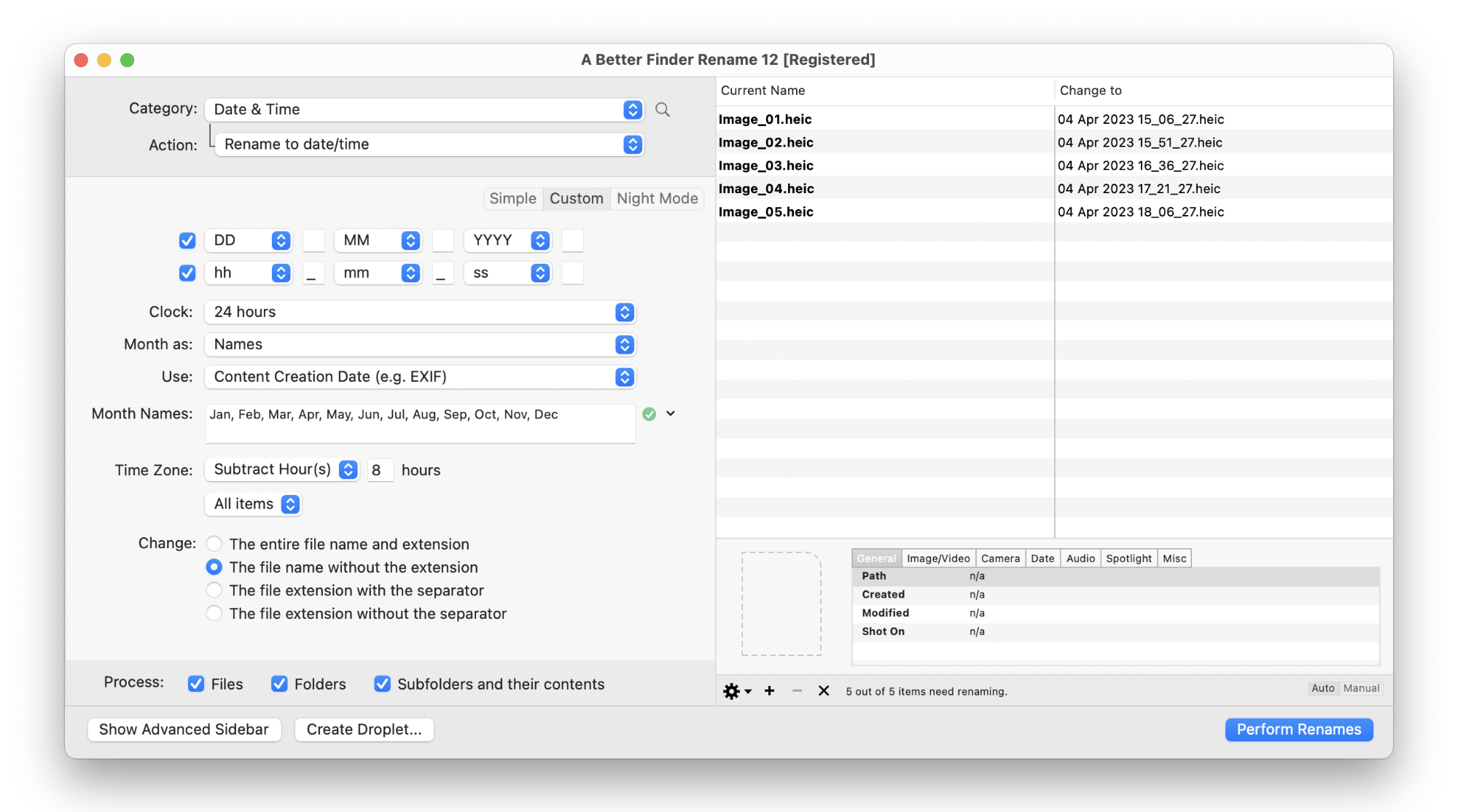Click the green checkmark by Month Names
Screen dimensions: 1458x812
coord(649,414)
